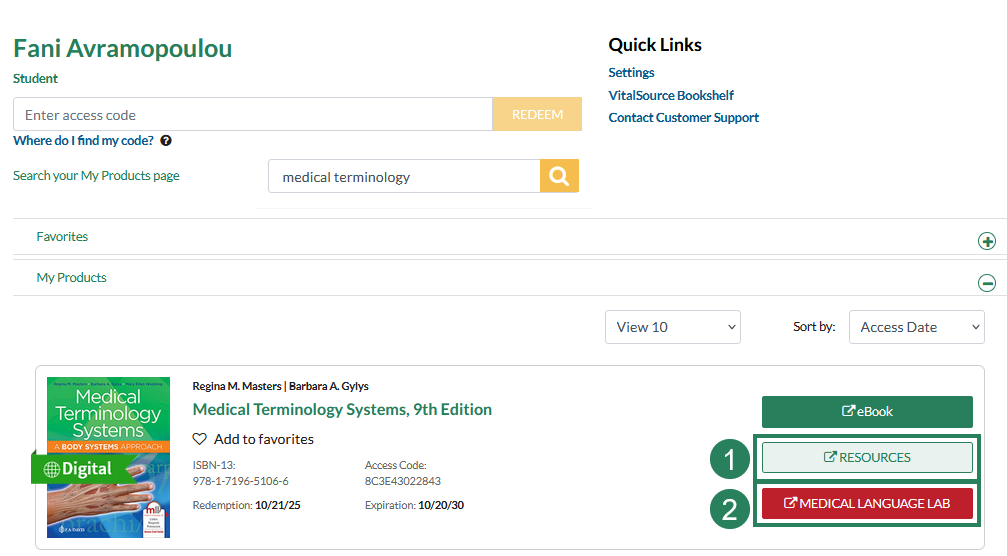The image size is (1007, 556).
Task: Click the product search field
Action: pyautogui.click(x=404, y=176)
